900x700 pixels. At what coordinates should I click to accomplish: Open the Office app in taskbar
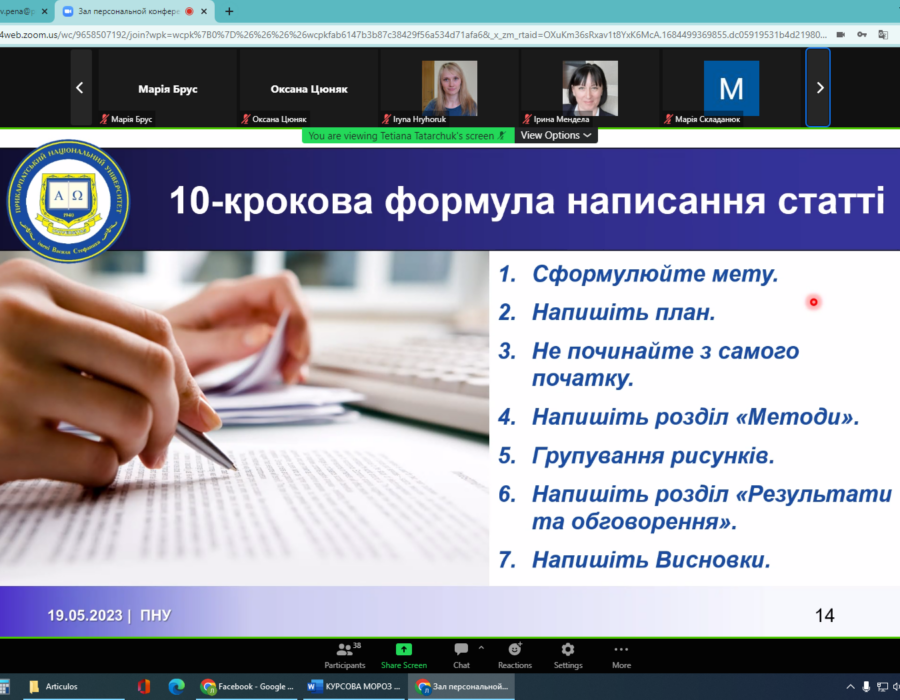pos(144,686)
